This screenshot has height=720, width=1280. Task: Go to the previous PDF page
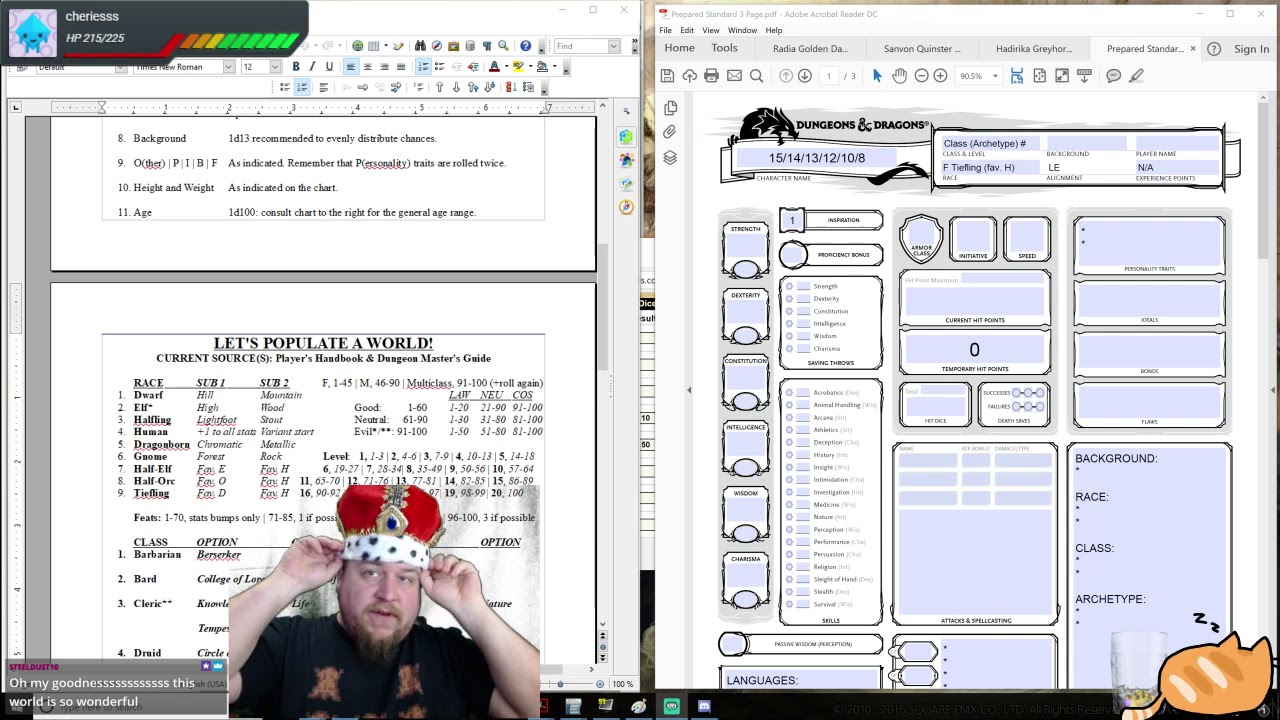[786, 76]
